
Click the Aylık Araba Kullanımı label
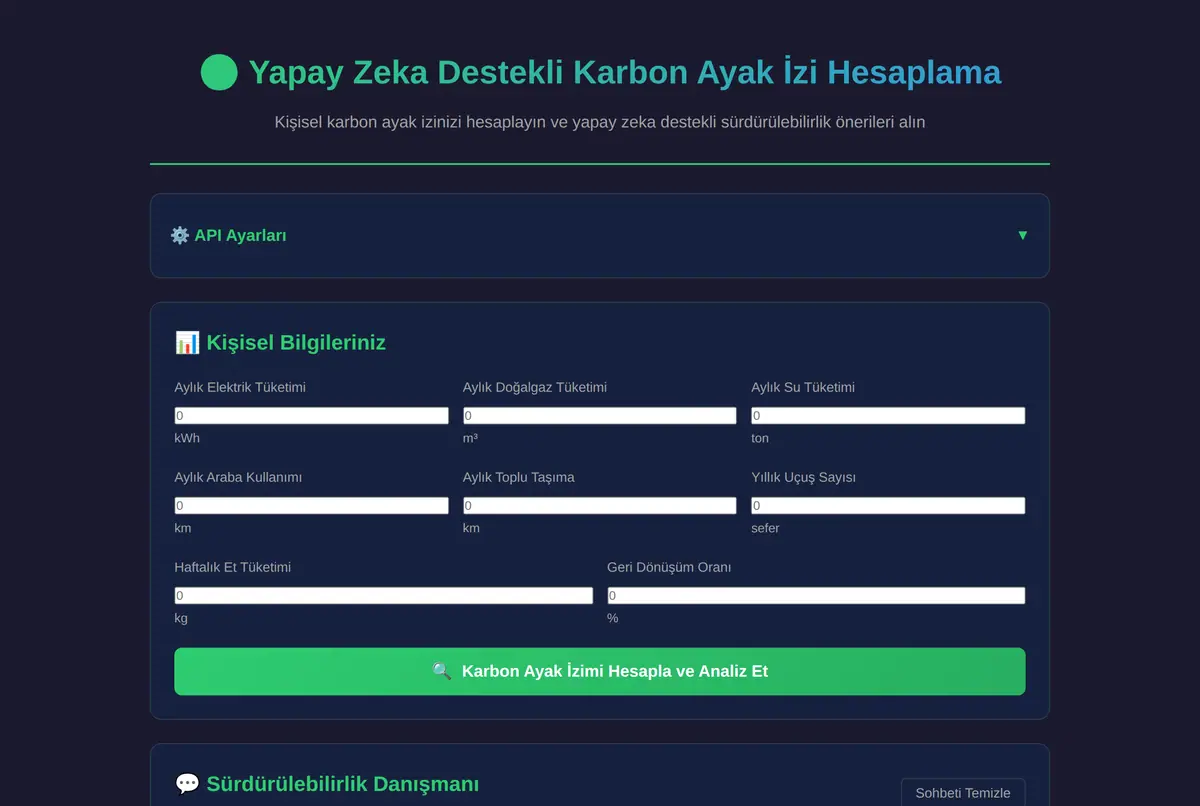(x=238, y=478)
